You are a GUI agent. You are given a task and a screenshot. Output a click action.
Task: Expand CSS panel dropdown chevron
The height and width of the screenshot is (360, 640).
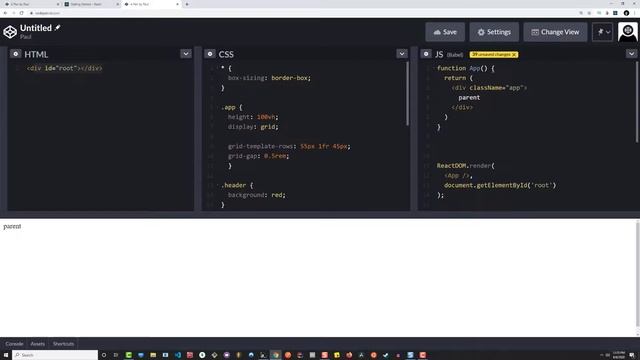point(402,53)
